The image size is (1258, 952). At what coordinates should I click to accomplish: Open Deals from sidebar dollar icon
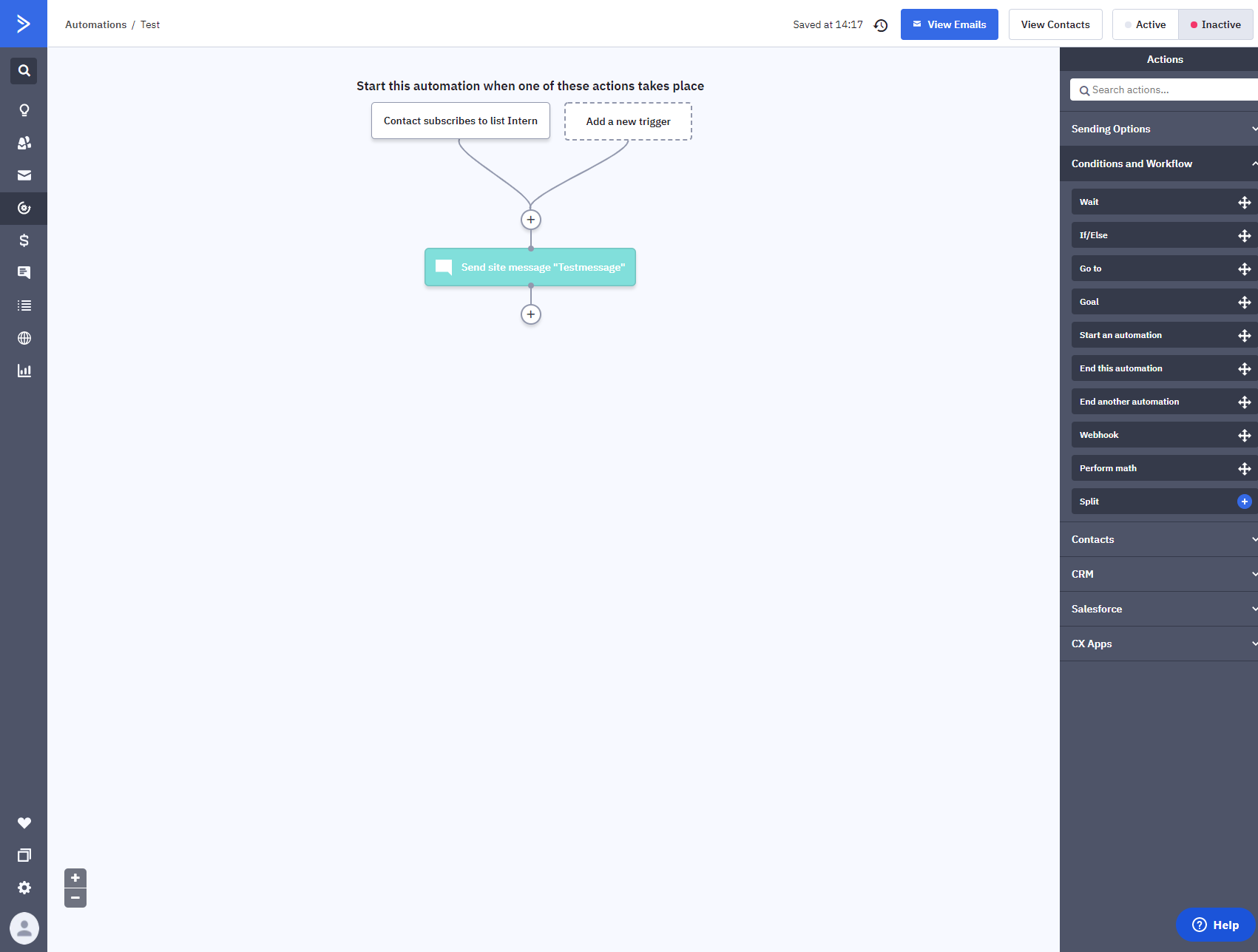[x=24, y=240]
